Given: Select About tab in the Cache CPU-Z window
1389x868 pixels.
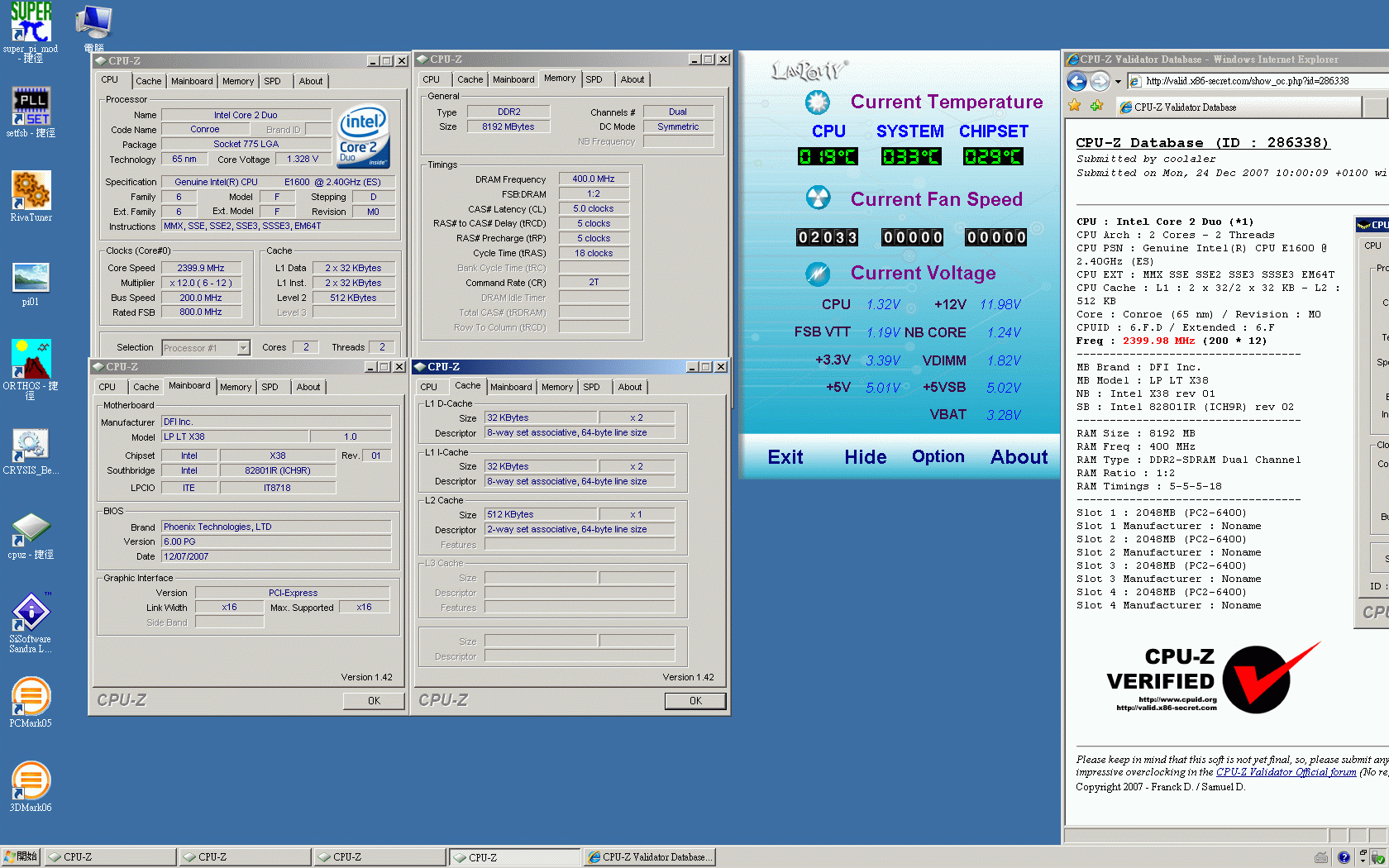Looking at the screenshot, I should tap(630, 387).
